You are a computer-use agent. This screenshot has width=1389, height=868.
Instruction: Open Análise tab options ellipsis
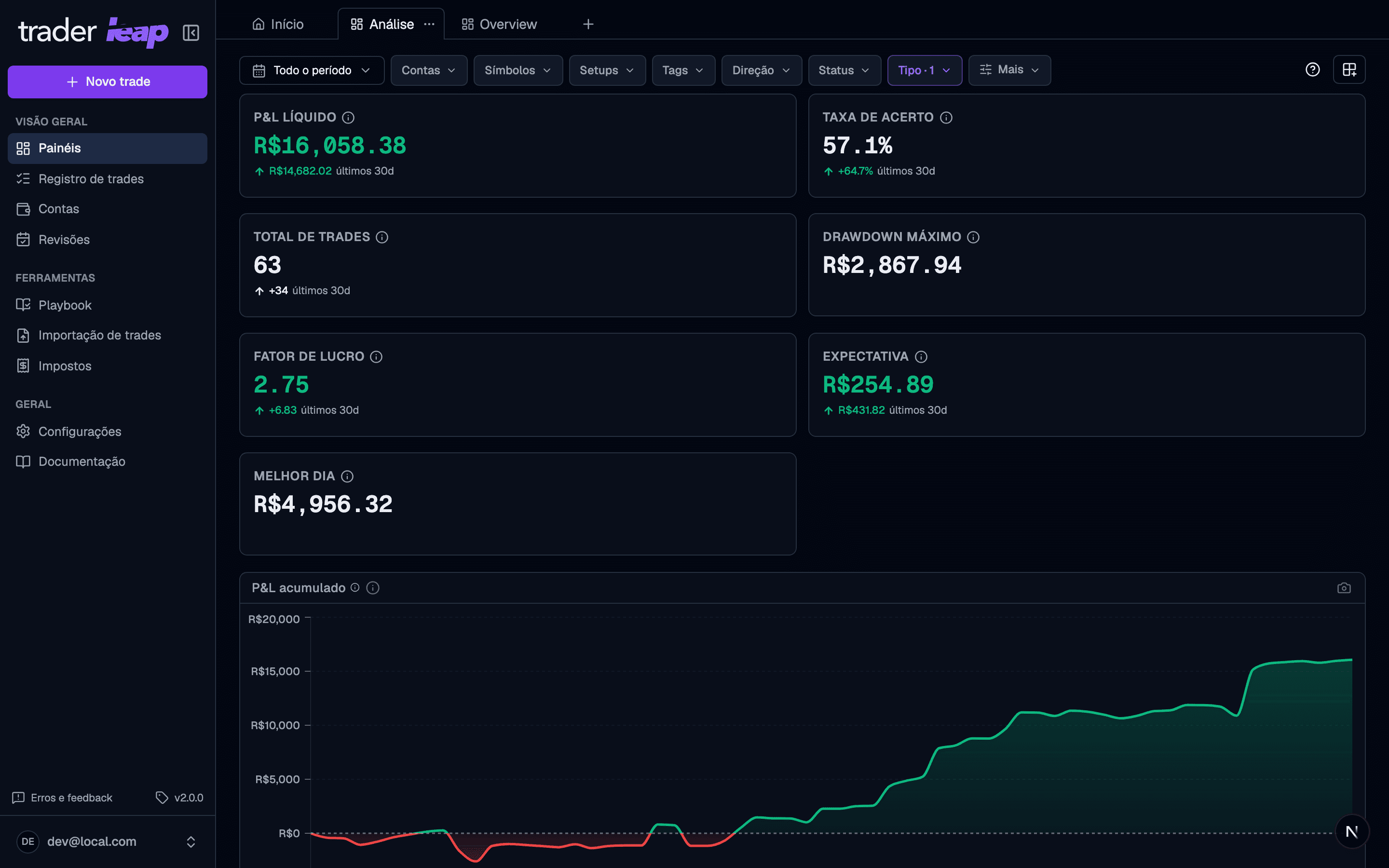(x=429, y=24)
